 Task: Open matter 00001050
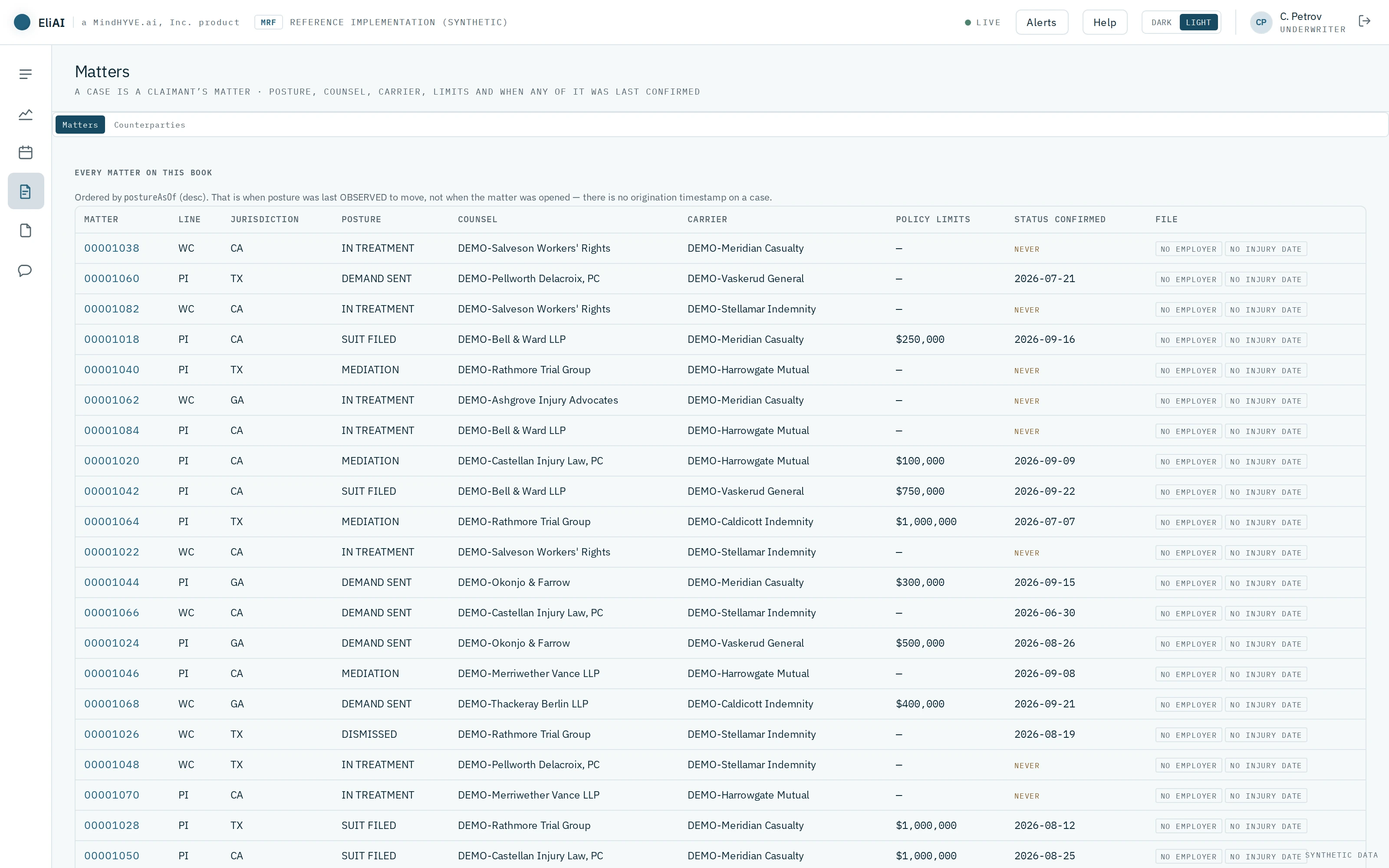(x=112, y=855)
